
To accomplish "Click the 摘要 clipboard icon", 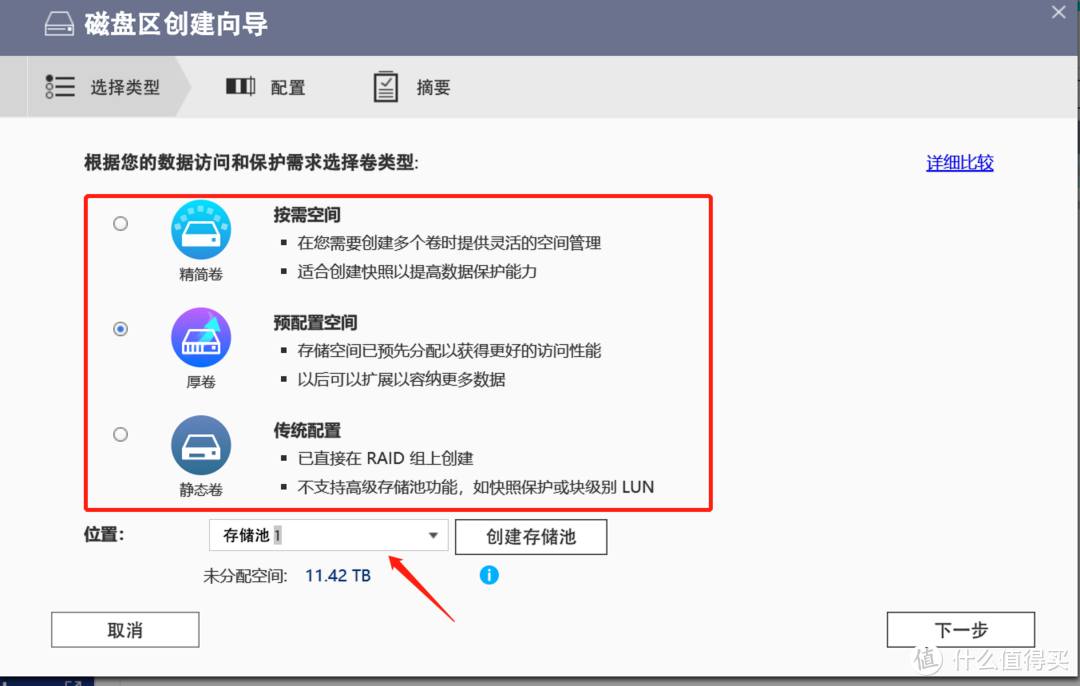I will 385,87.
